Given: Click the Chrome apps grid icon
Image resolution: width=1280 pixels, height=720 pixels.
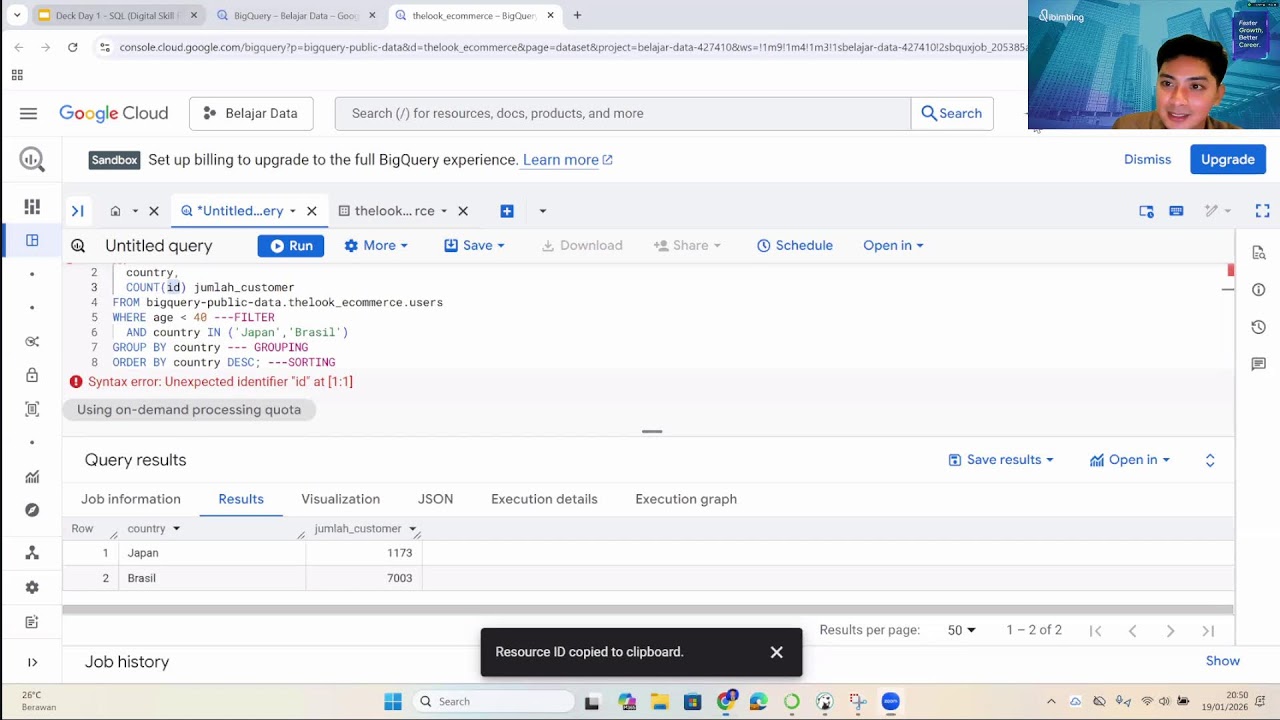Looking at the screenshot, I should pyautogui.click(x=17, y=75).
